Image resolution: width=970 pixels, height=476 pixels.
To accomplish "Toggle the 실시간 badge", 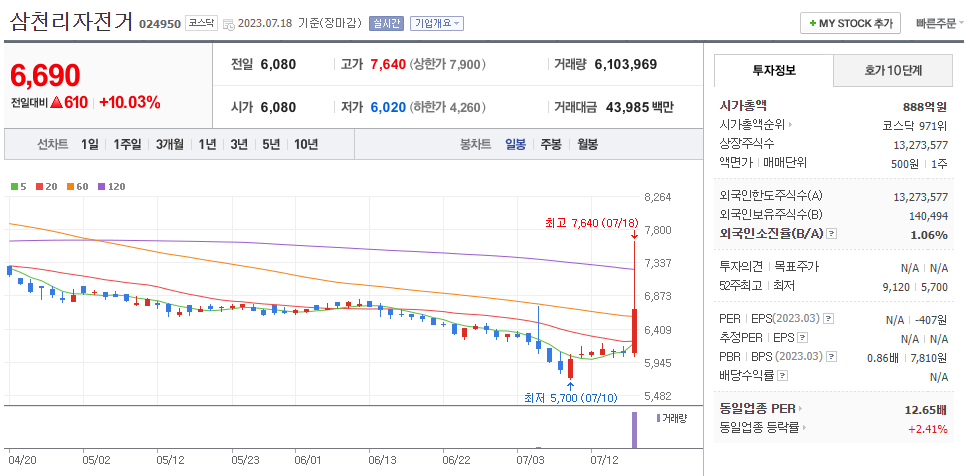I will pos(385,24).
